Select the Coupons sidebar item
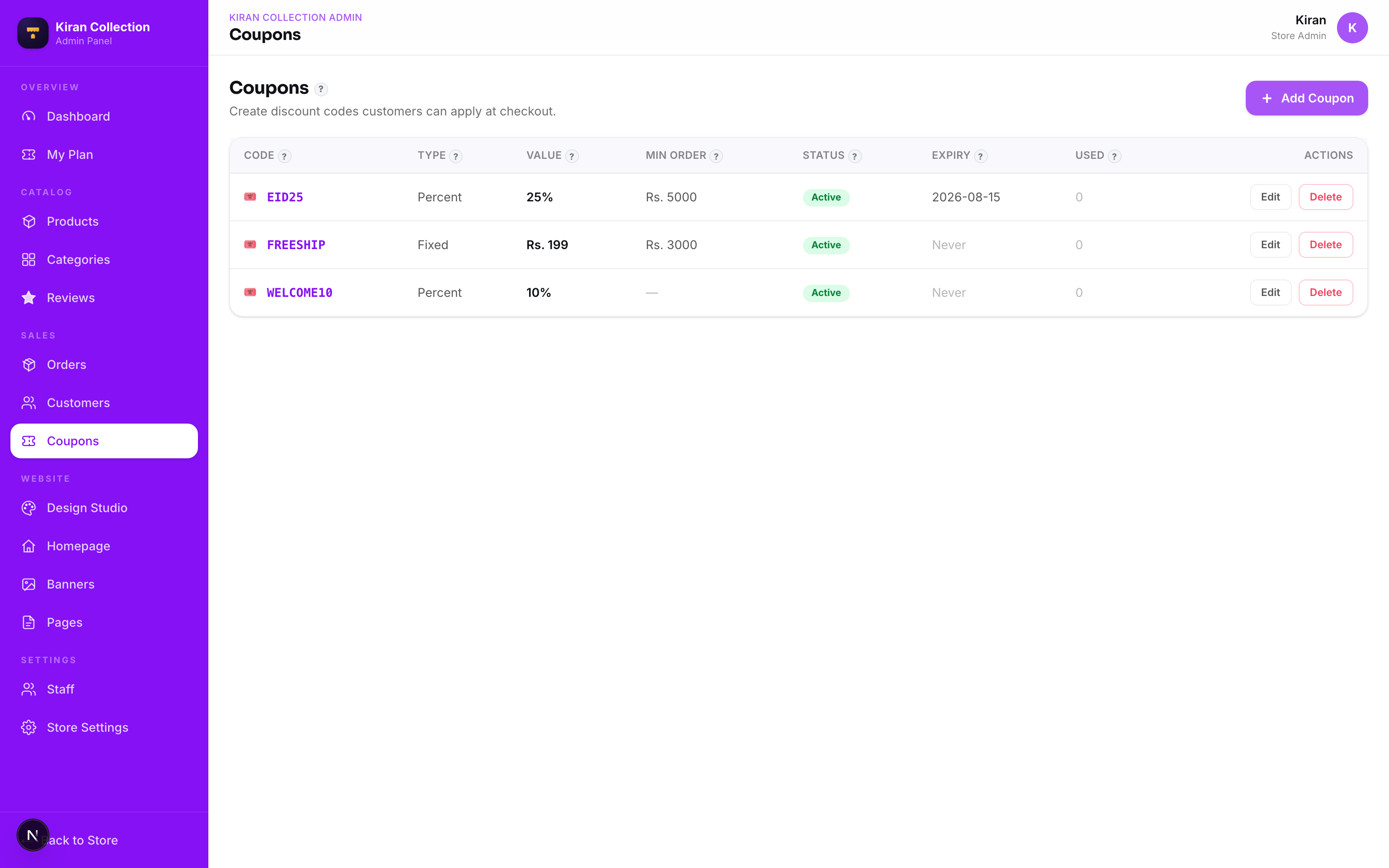The image size is (1389, 868). pos(104,441)
